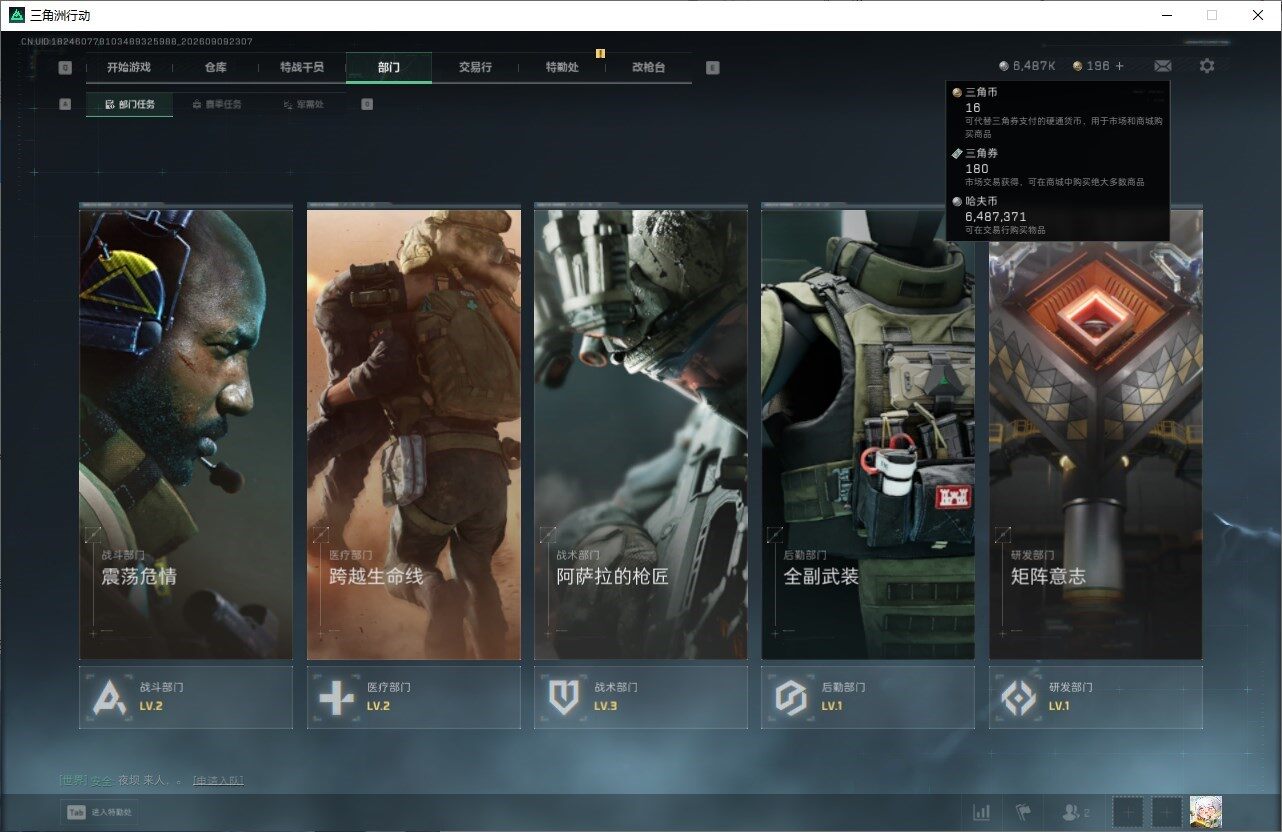Screen dimensions: 1282x832
Task: Click the Q key hint left of tabs
Action: pyautogui.click(x=65, y=68)
